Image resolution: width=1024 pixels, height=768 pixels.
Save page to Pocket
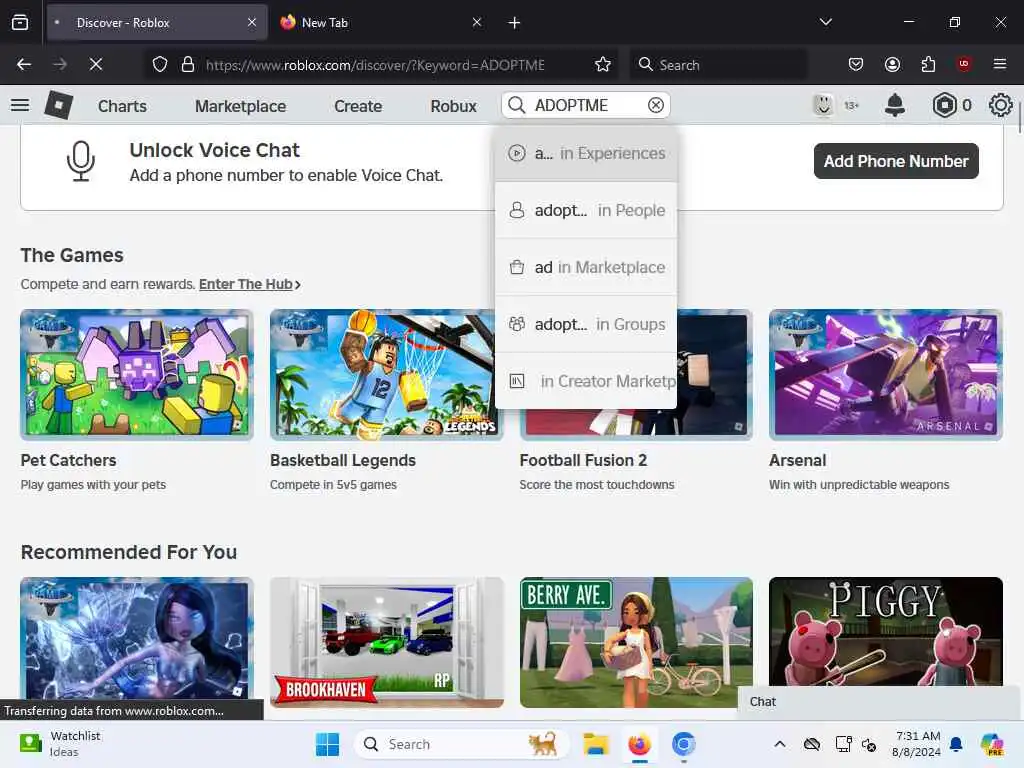click(856, 64)
